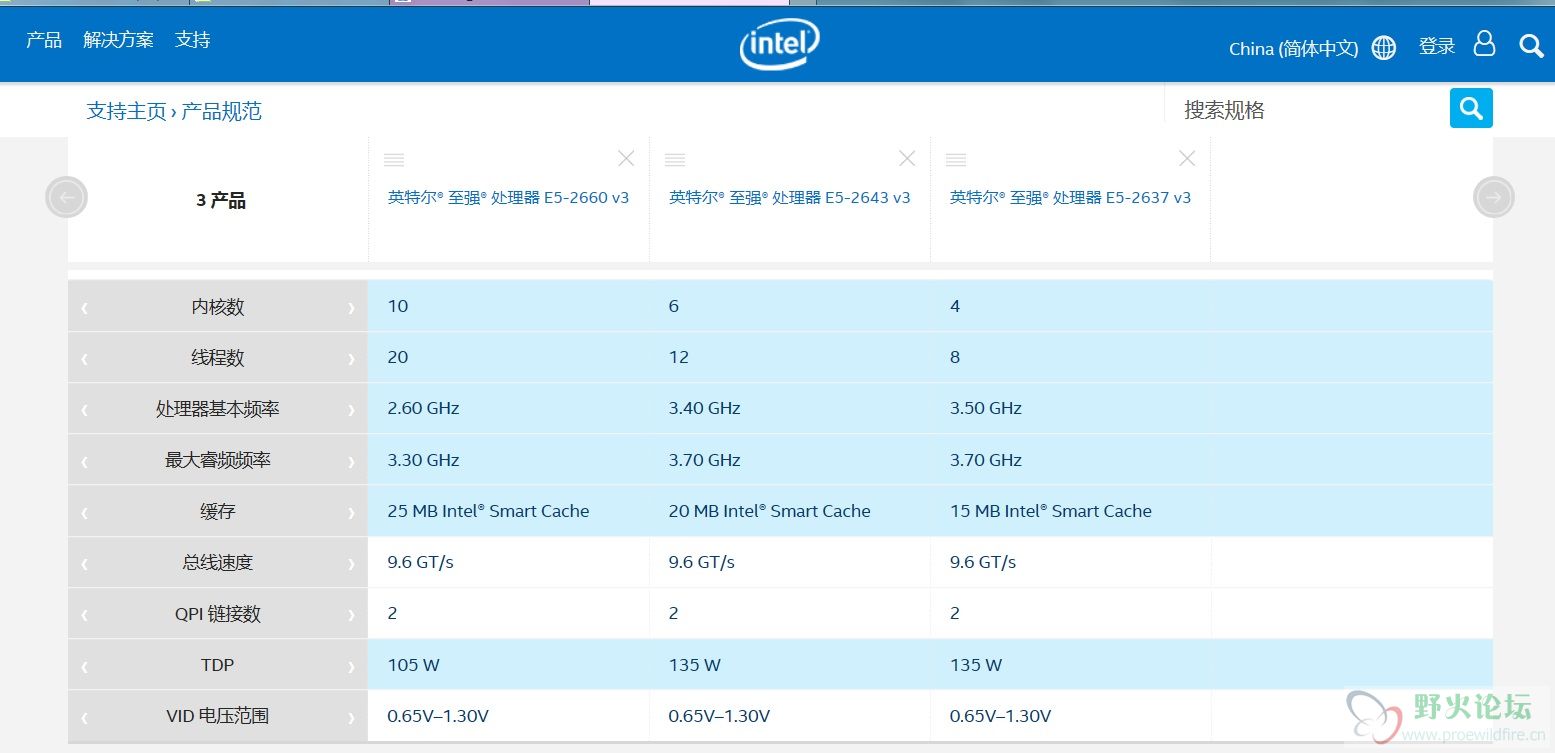This screenshot has height=753, width=1555.
Task: Open the 支持 menu
Action: (193, 40)
